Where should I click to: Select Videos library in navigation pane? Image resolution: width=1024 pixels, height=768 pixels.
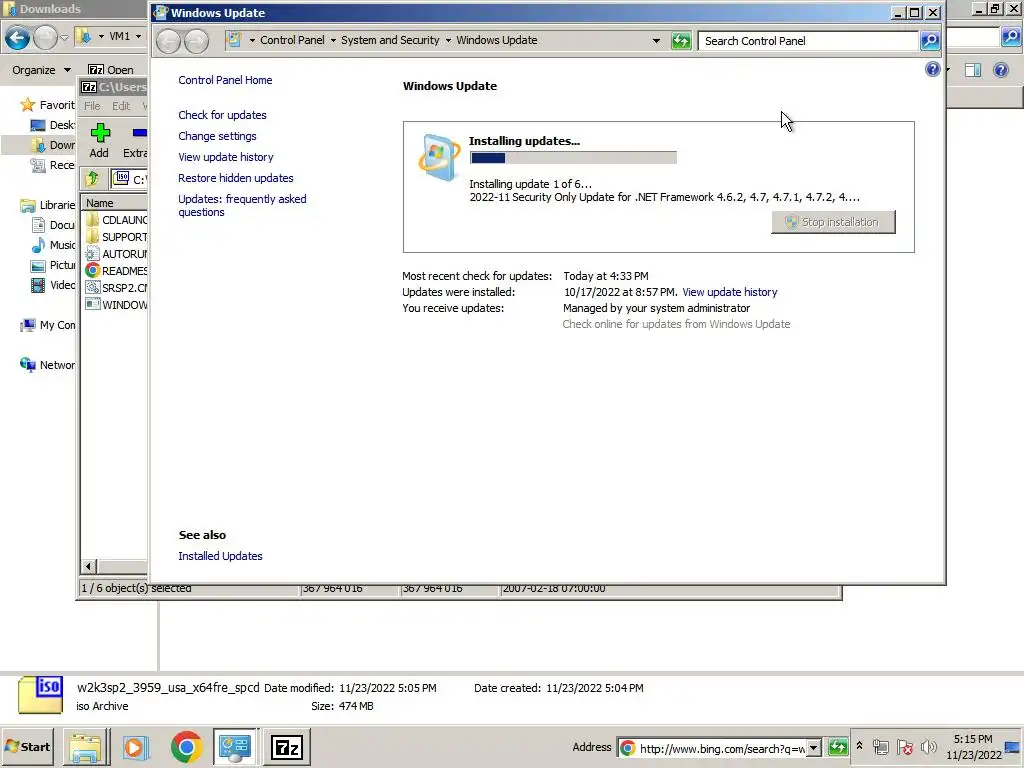(x=54, y=285)
